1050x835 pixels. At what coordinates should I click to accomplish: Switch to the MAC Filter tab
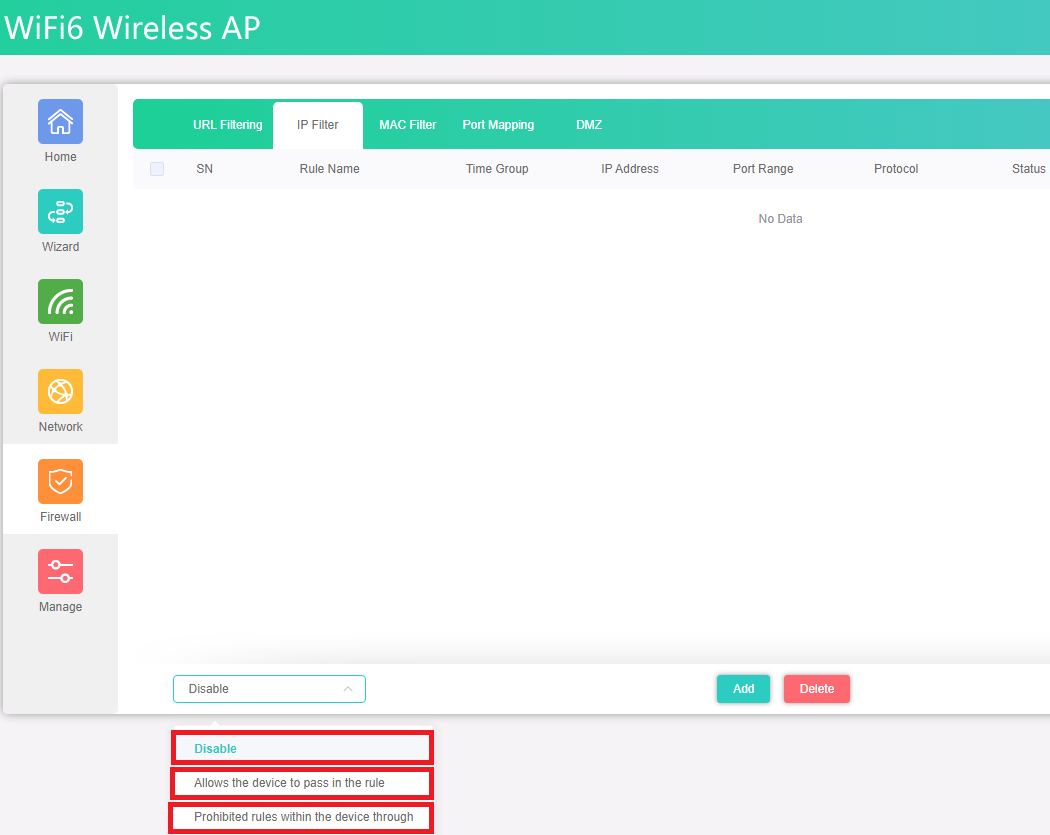point(407,125)
